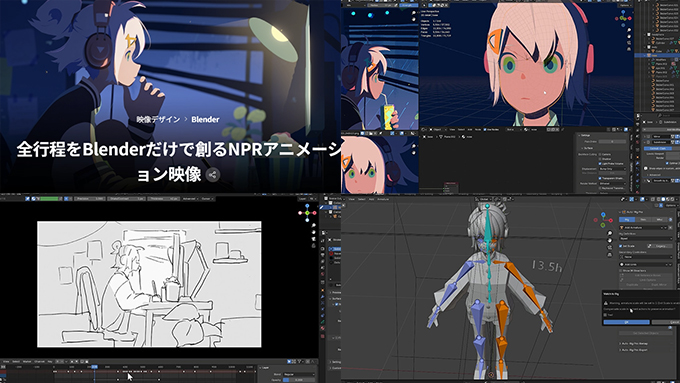The image size is (680, 383).
Task: Toggle Light Probe Volume checkbox
Action: click(x=600, y=164)
